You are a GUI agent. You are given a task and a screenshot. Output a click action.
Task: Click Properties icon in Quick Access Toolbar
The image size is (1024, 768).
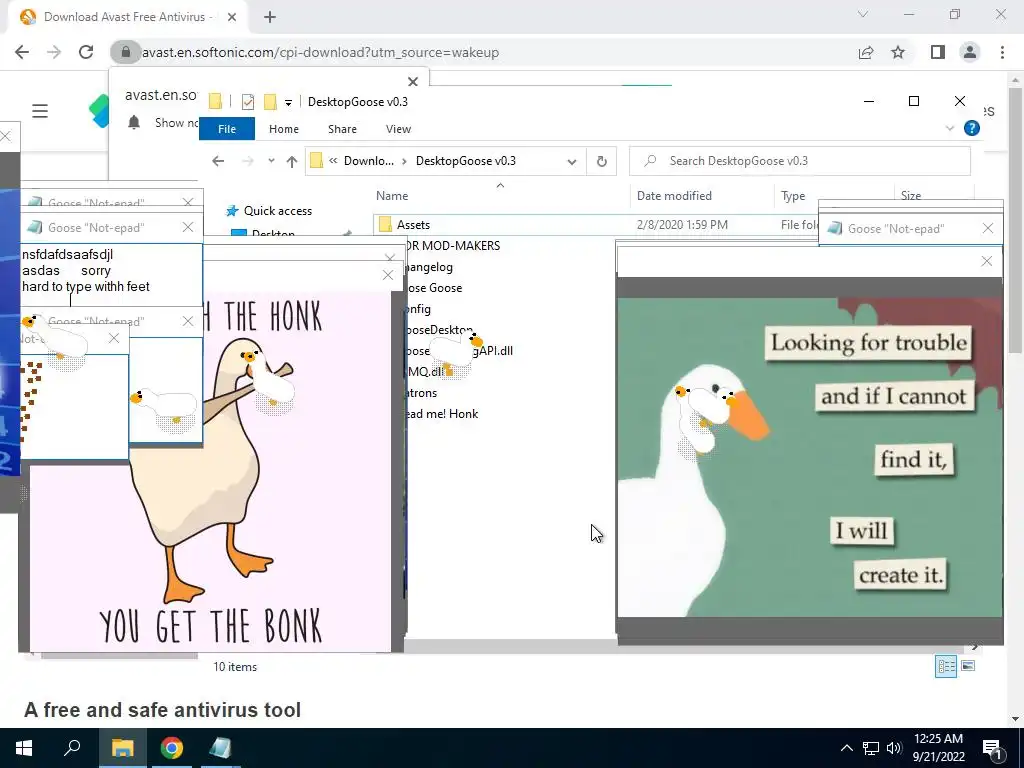pos(248,102)
